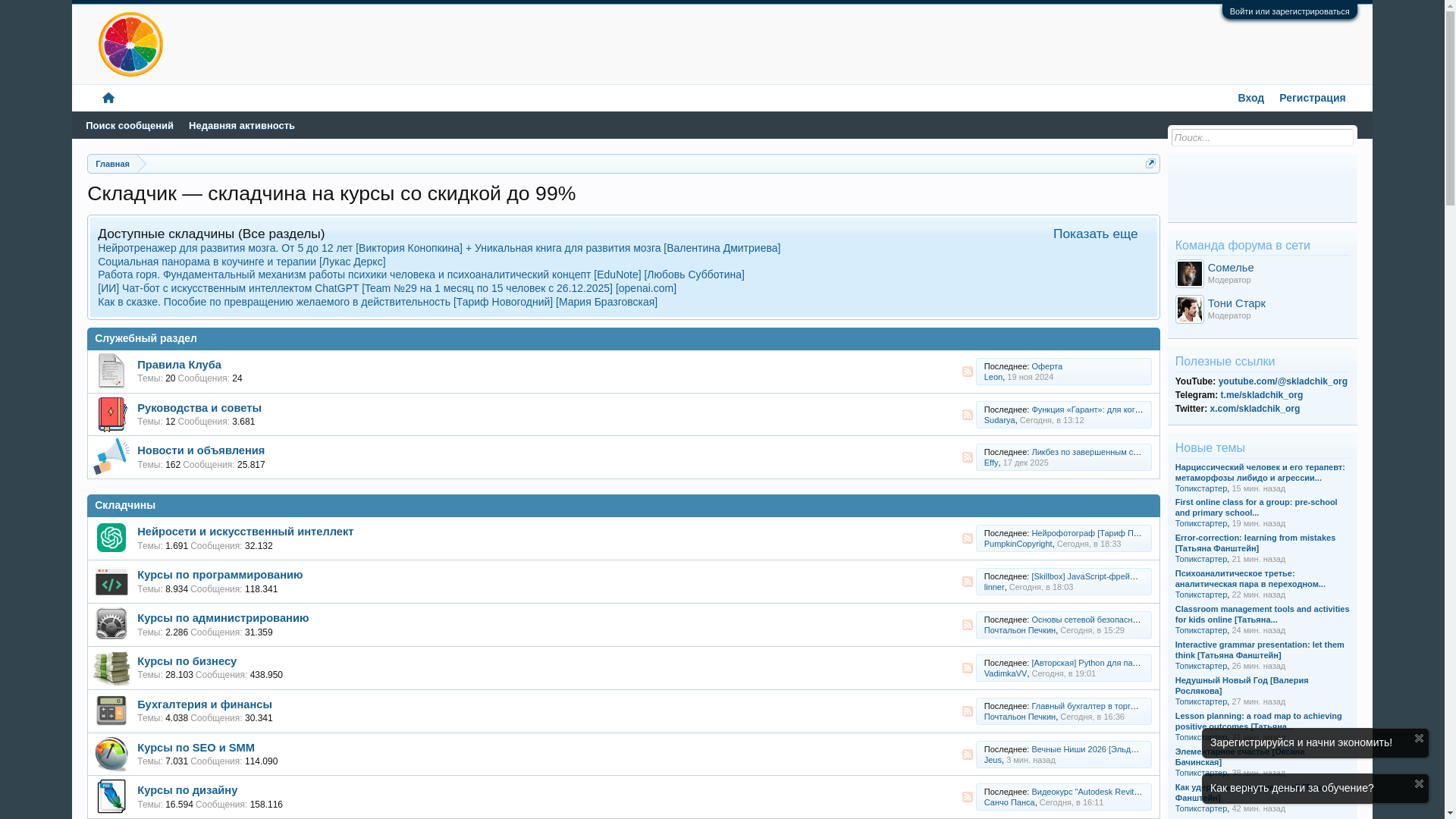Image resolution: width=1456 pixels, height=819 pixels.
Task: Open the Бухгалтерия calculator forum icon
Action: coord(111,711)
